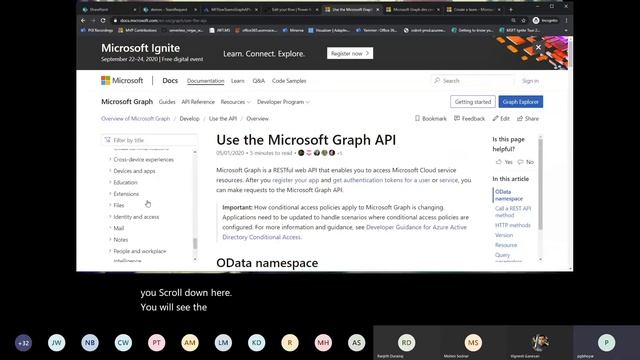Click the Bookmark icon in page actions
Screen dimensions: 640x360
coord(417,118)
